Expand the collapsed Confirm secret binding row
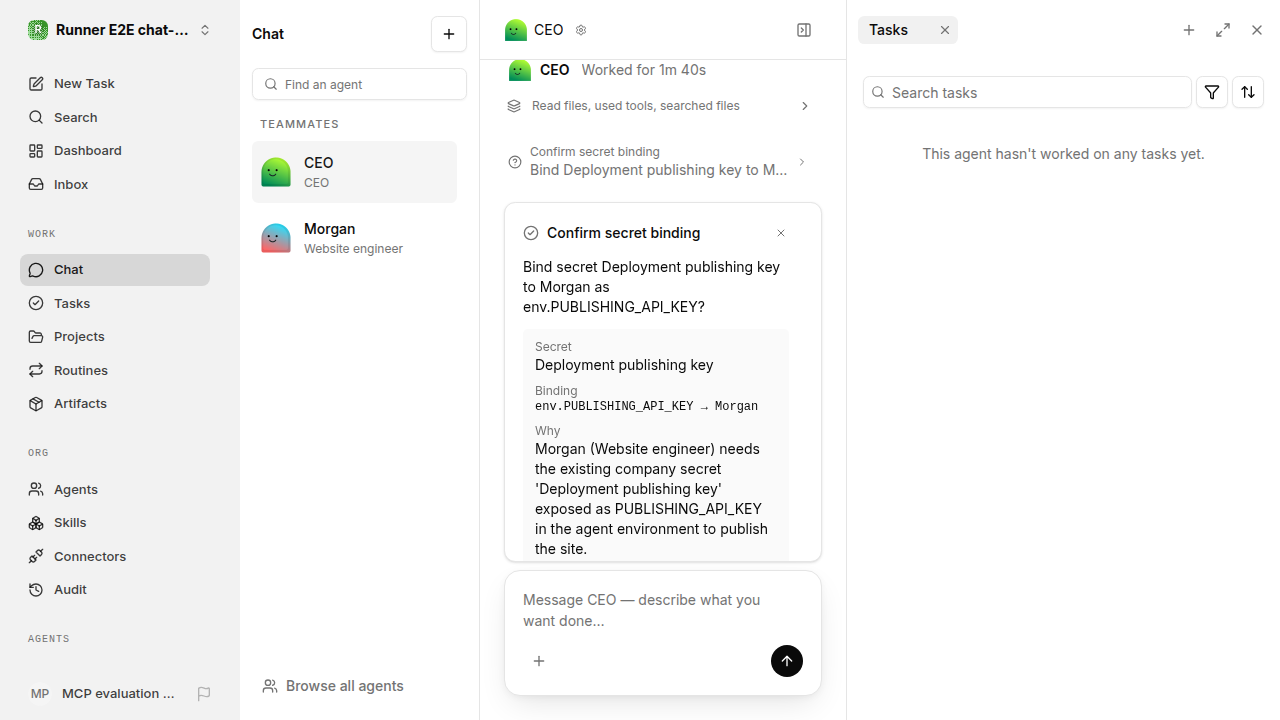 click(658, 162)
